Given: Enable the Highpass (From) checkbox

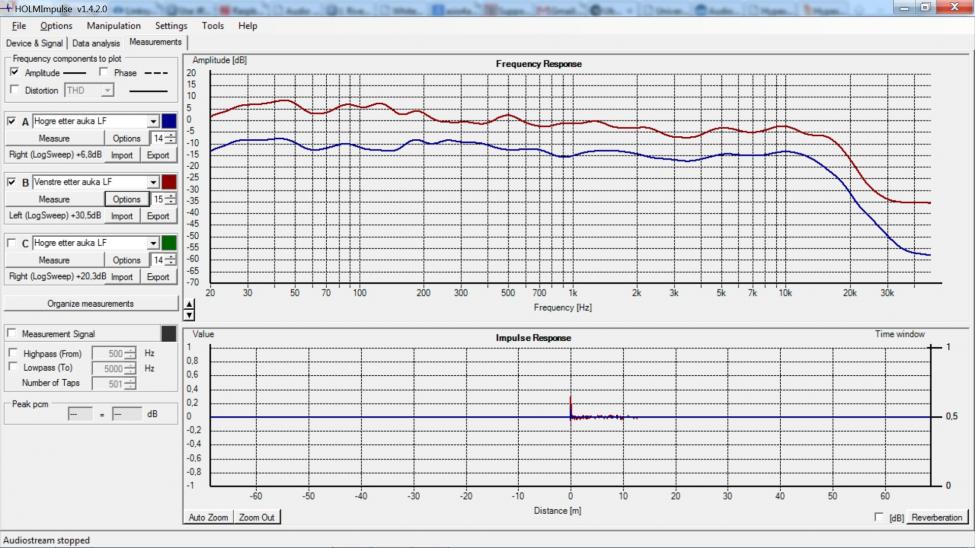Looking at the screenshot, I should tap(13, 353).
